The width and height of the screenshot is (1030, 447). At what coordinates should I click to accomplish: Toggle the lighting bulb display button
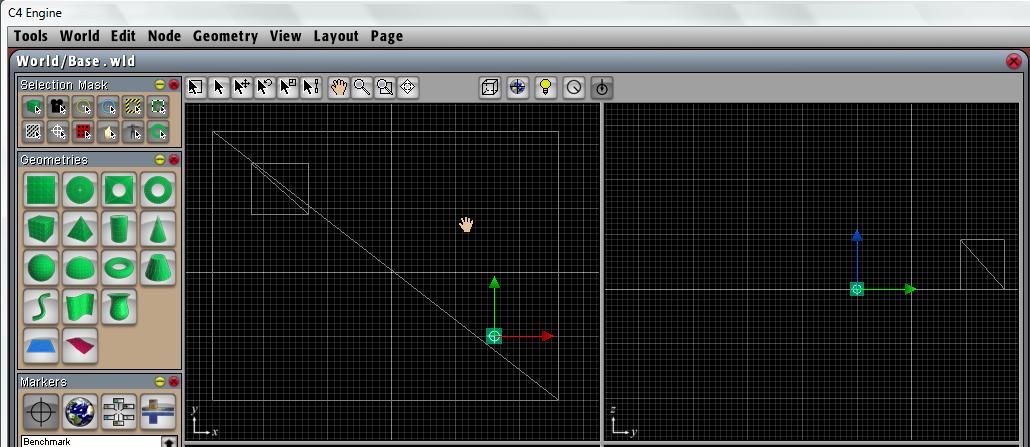pos(545,87)
